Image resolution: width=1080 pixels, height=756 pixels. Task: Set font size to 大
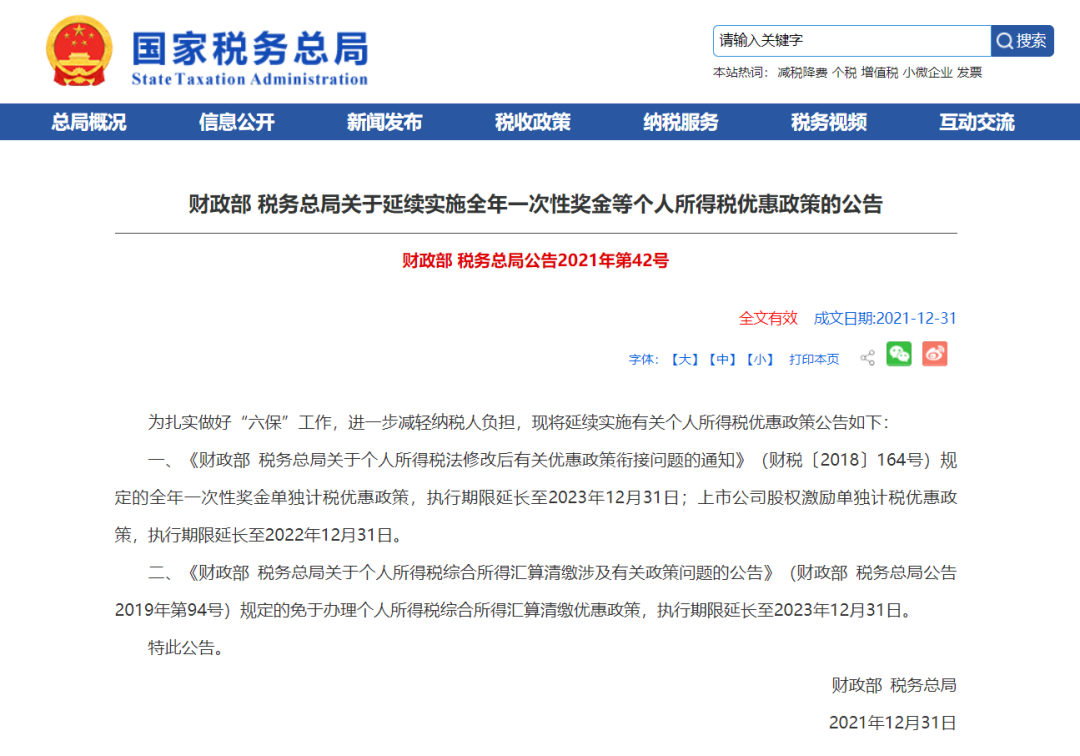pyautogui.click(x=685, y=359)
